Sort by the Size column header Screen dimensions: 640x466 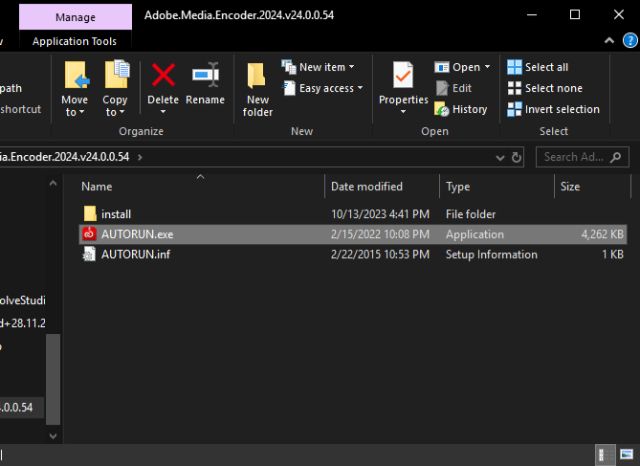pos(570,186)
